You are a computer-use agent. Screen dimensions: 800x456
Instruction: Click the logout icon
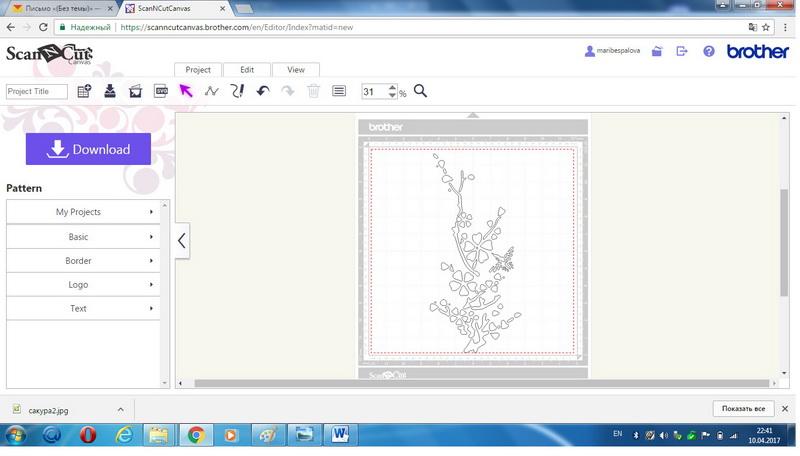682,51
